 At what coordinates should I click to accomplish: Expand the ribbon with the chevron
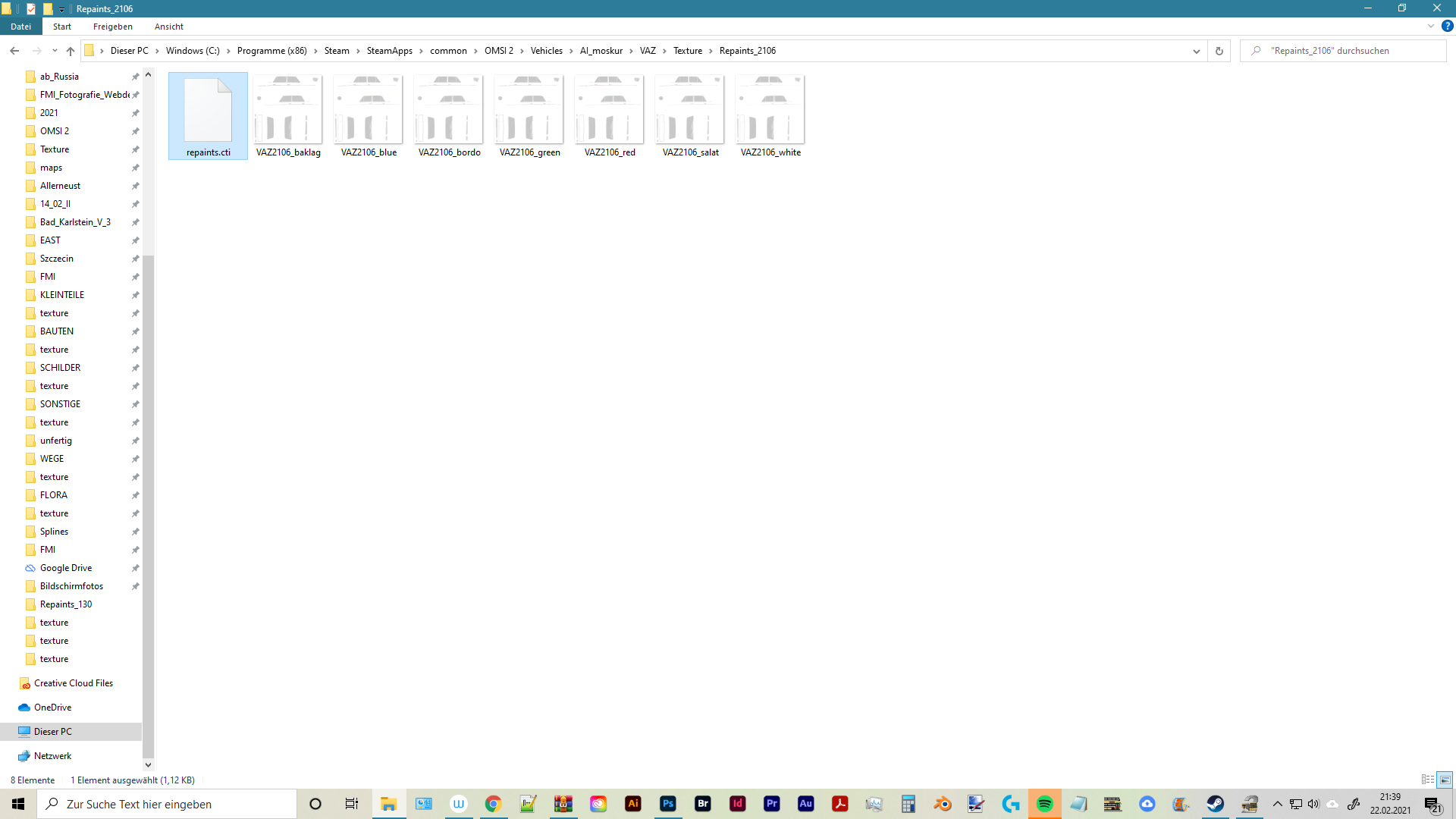coord(1430,26)
